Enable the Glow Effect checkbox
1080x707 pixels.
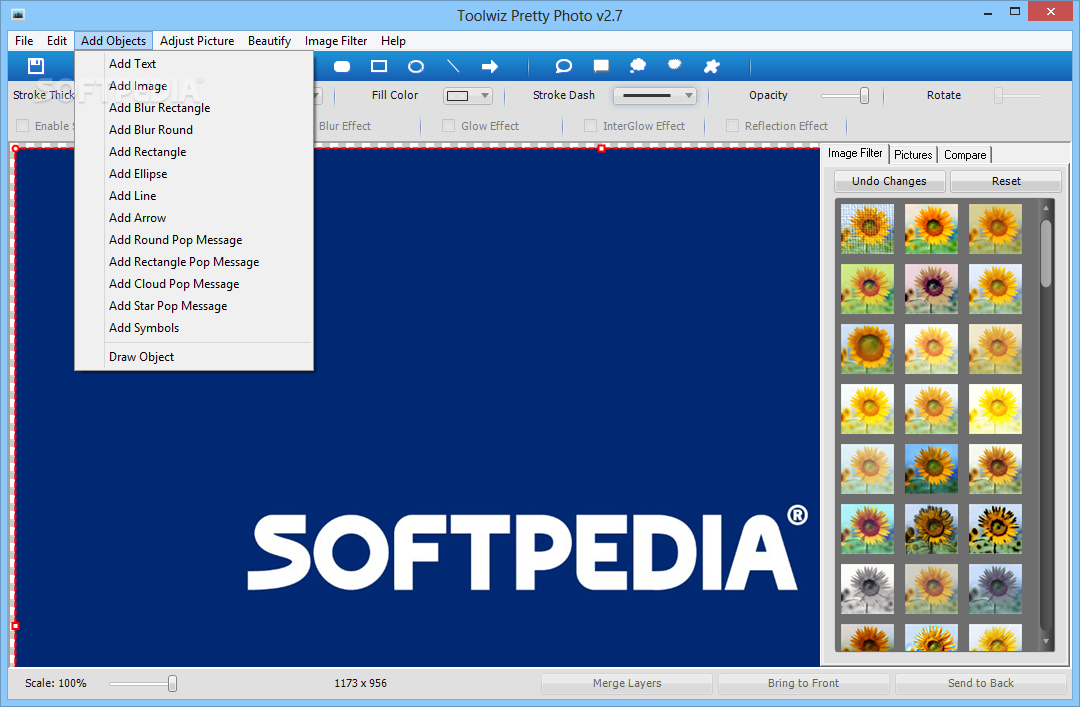pyautogui.click(x=448, y=125)
